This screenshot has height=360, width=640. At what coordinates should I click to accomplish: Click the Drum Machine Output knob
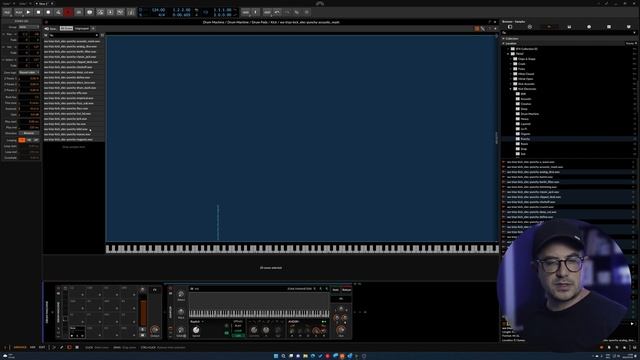pyautogui.click(x=154, y=329)
